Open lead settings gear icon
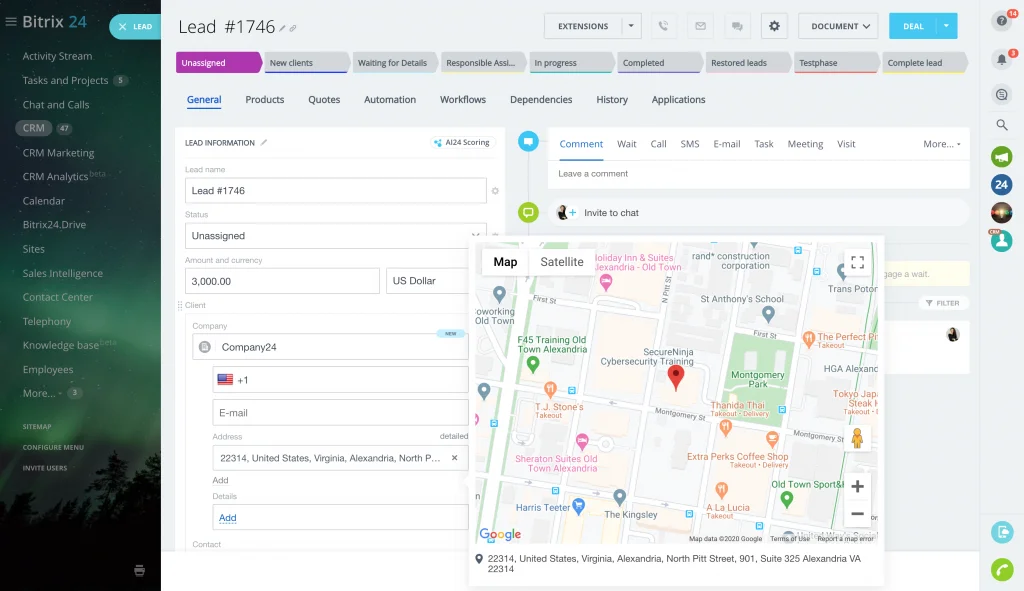The width and height of the screenshot is (1024, 591). (x=774, y=26)
